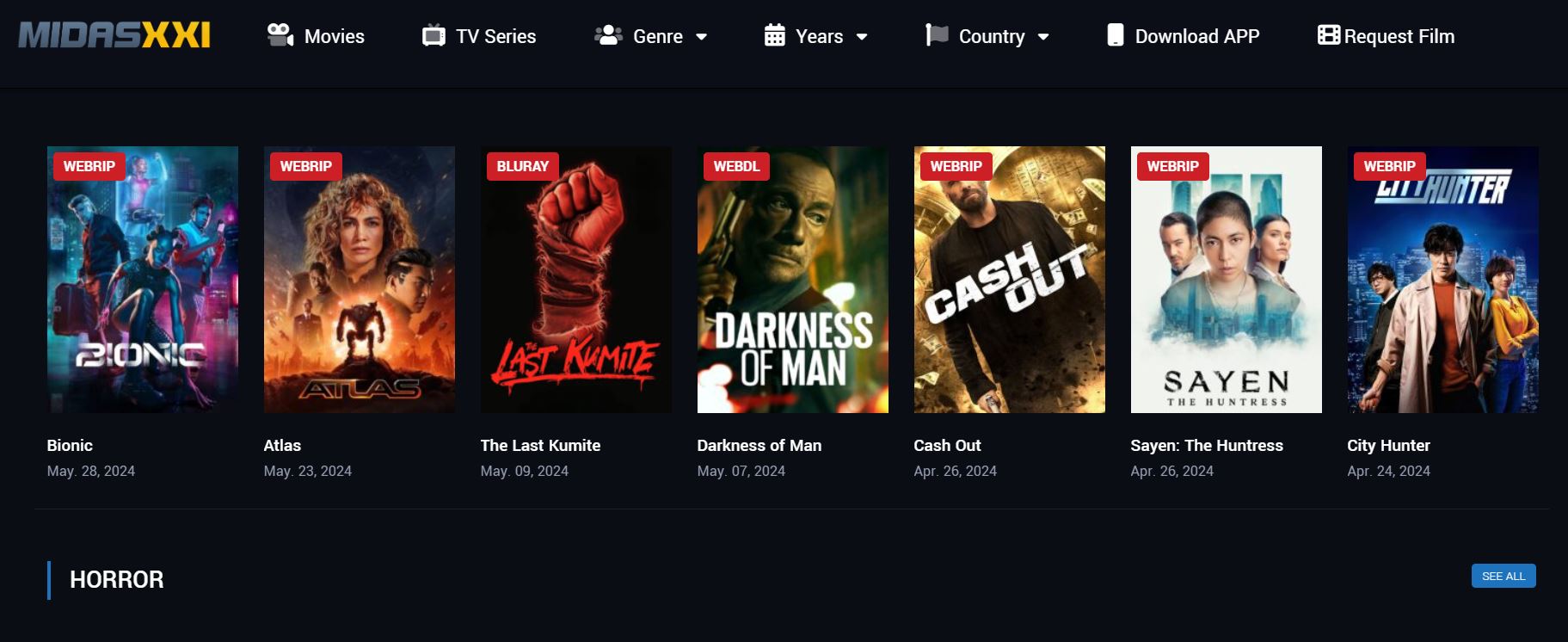Click the City Hunter title link

[x=1388, y=445]
